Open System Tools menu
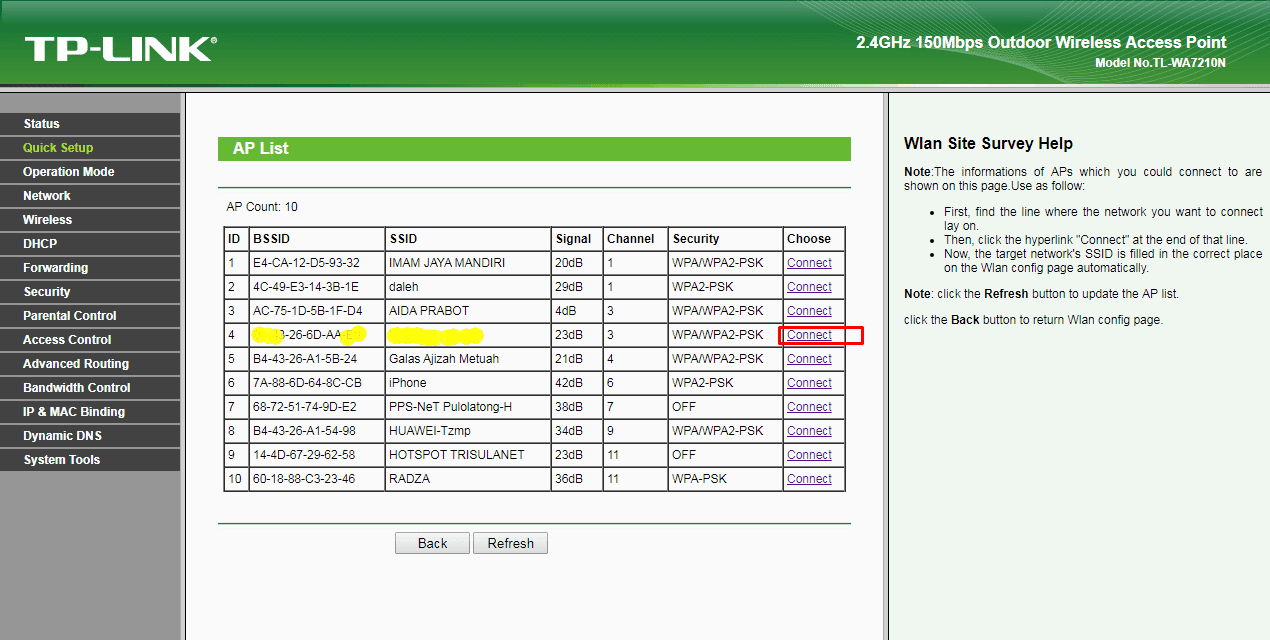This screenshot has width=1270, height=640. tap(90, 460)
